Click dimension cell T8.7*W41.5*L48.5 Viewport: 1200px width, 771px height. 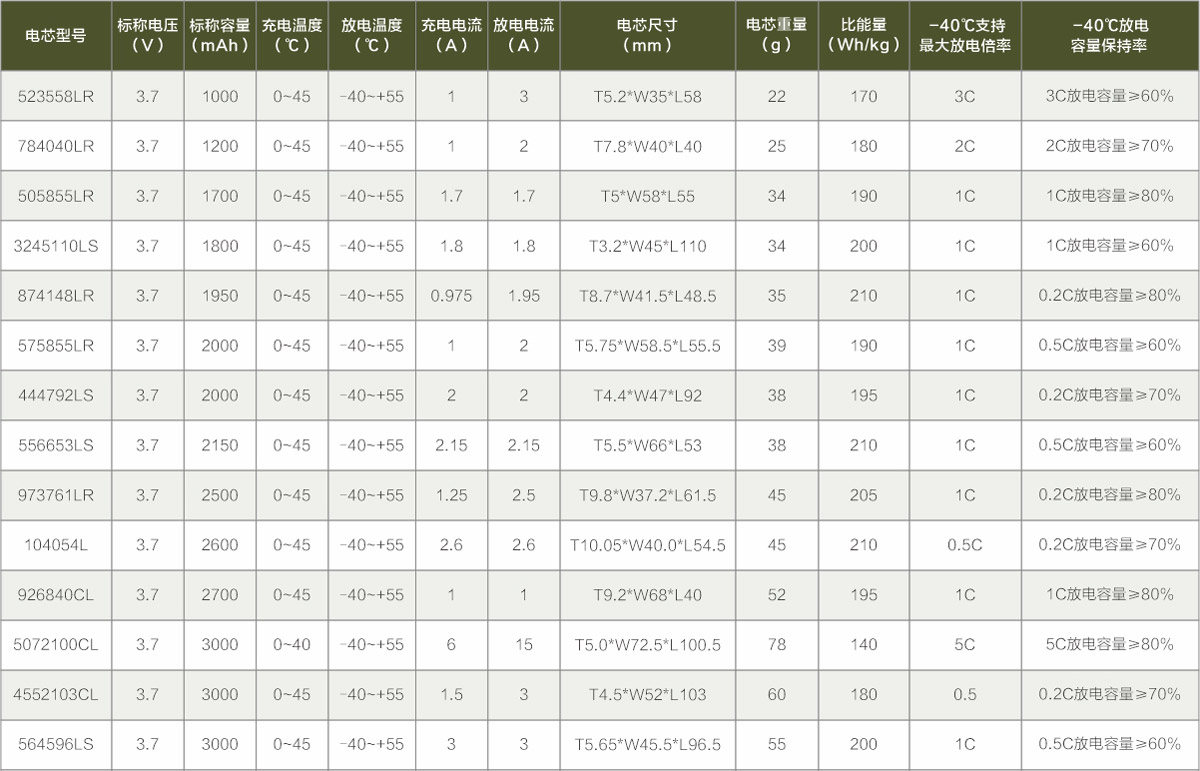point(648,296)
